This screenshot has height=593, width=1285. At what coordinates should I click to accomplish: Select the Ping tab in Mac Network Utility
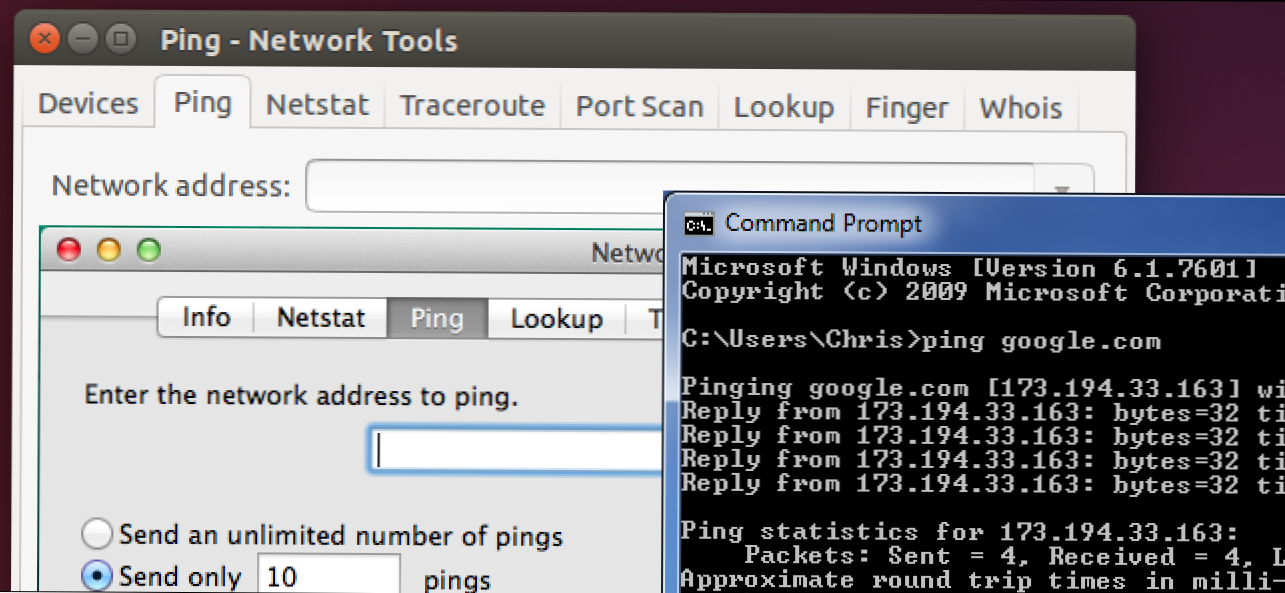437,318
